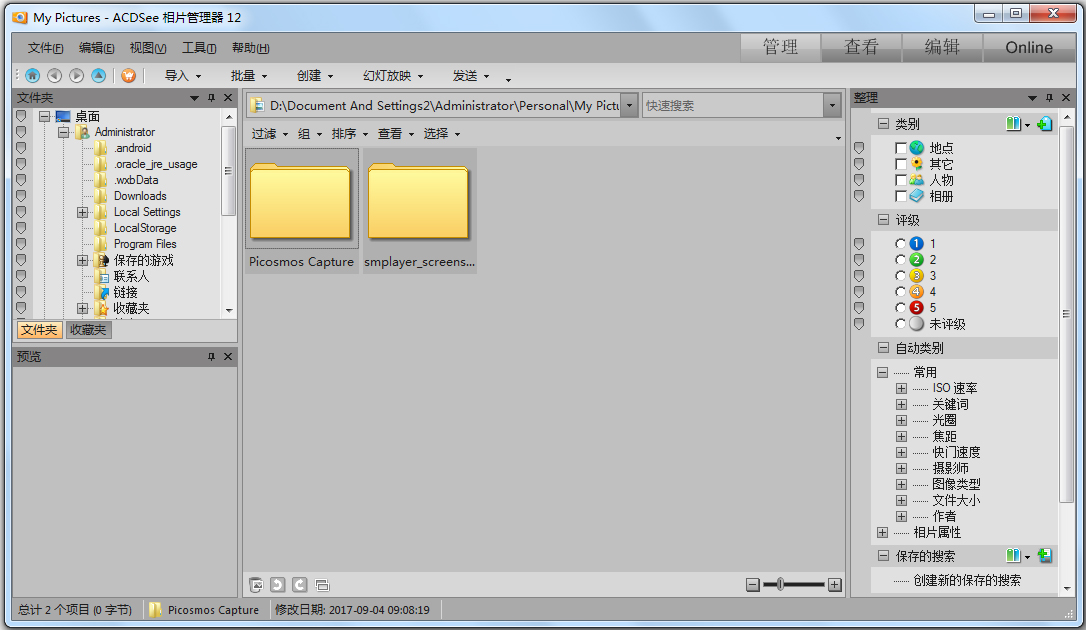The width and height of the screenshot is (1086, 630).
Task: Open the 排序 dropdown
Action: pos(350,134)
